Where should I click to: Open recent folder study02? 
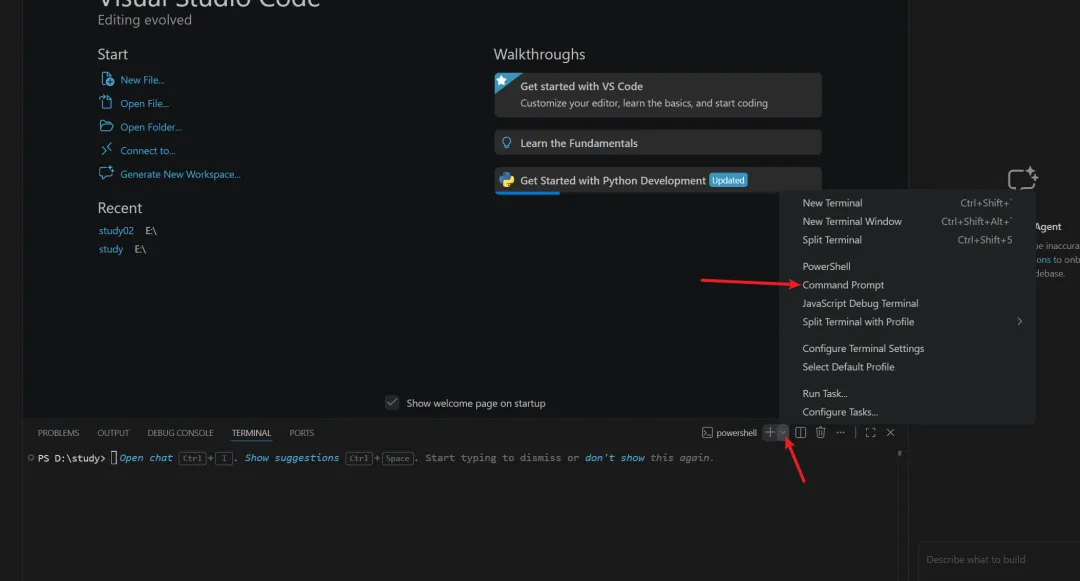pos(116,231)
